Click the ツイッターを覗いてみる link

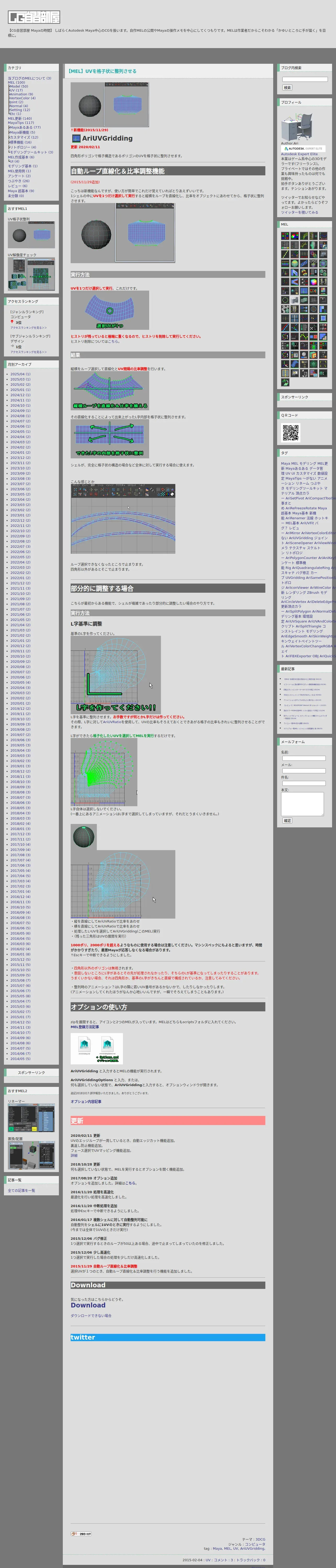pyautogui.click(x=299, y=212)
